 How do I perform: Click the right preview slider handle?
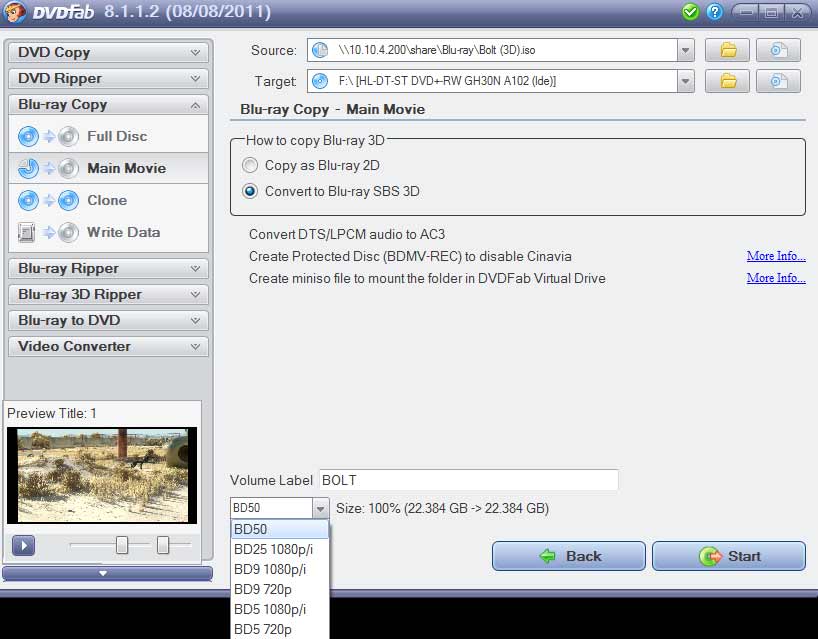tap(163, 546)
